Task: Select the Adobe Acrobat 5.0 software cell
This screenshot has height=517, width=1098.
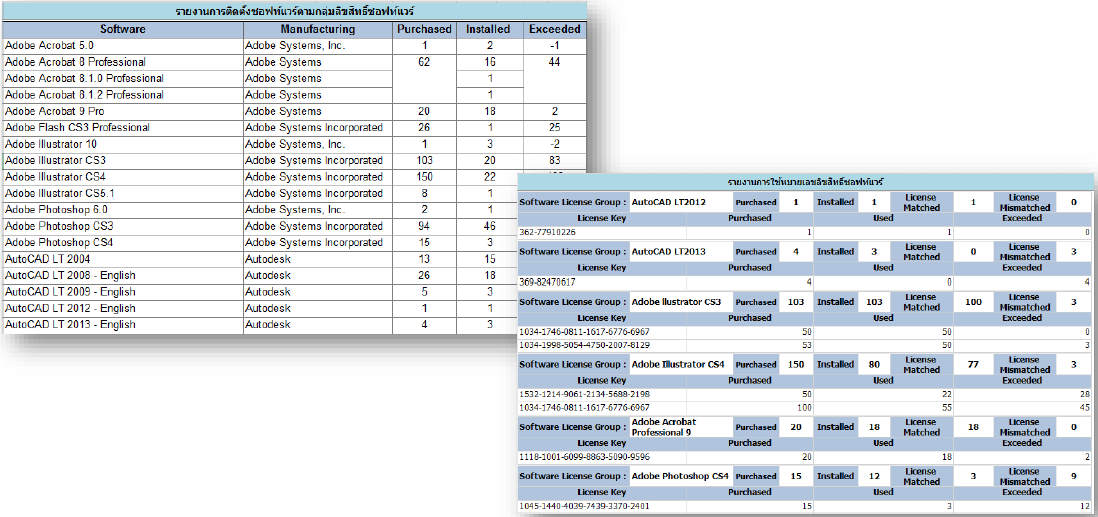Action: pos(123,46)
